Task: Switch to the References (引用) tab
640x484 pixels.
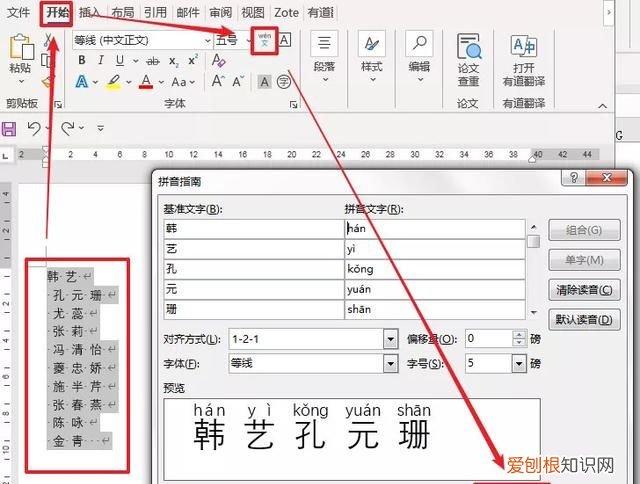Action: 155,12
